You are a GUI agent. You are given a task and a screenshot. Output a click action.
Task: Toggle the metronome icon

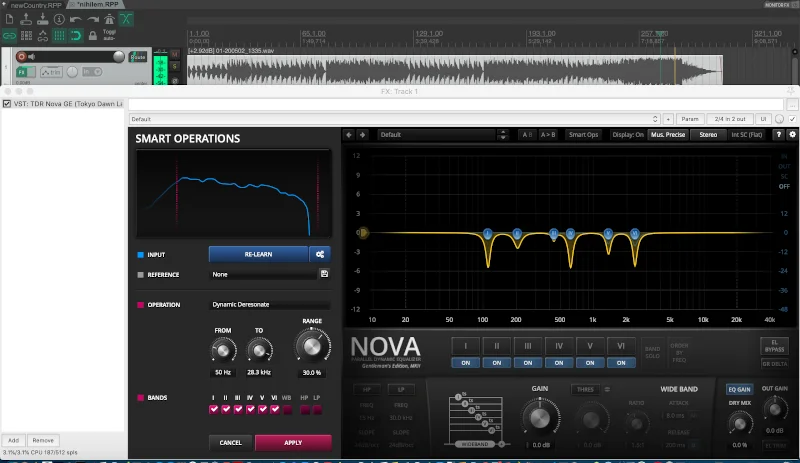pos(109,19)
